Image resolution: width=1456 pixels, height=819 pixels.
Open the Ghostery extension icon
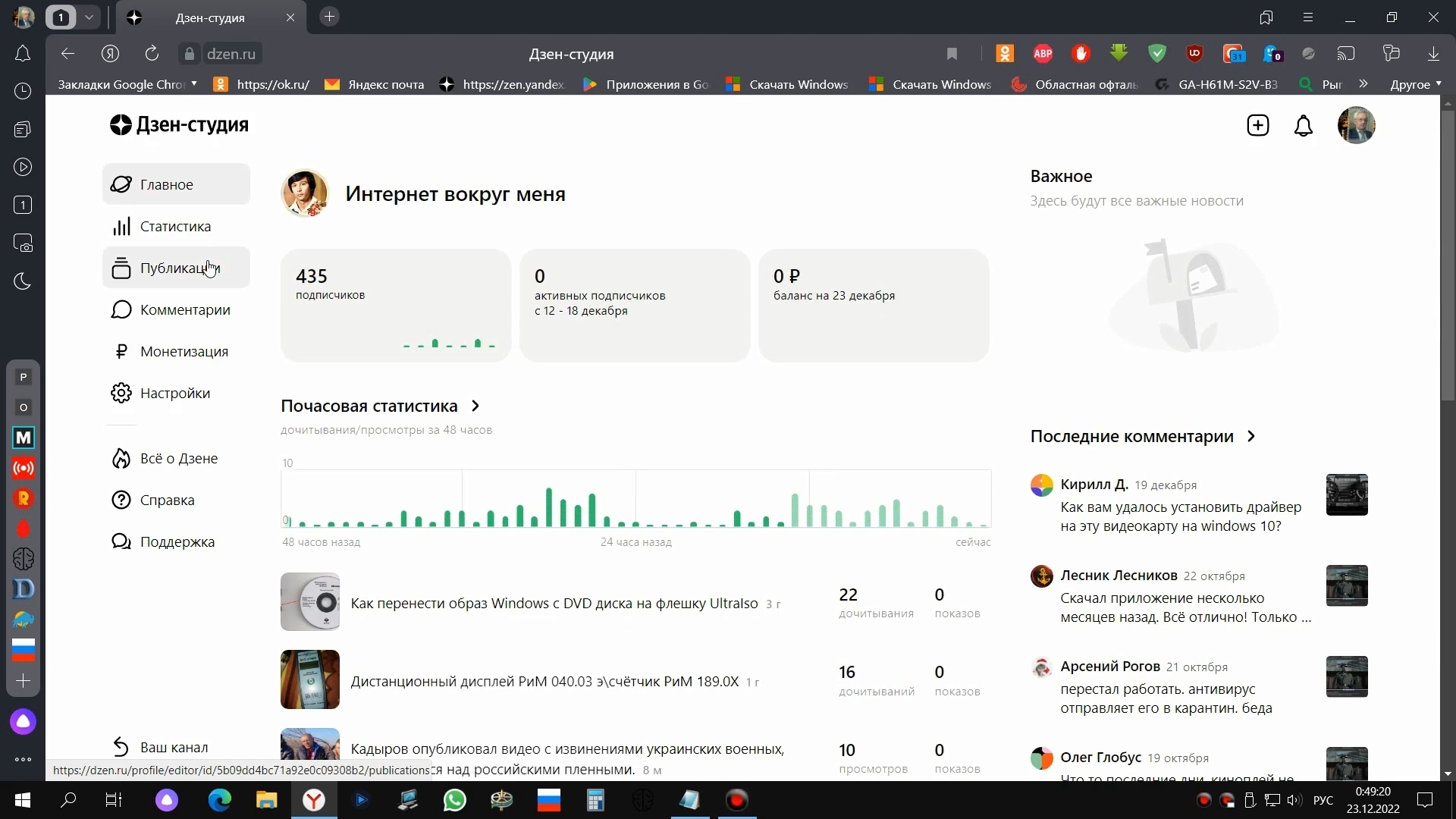(1272, 53)
